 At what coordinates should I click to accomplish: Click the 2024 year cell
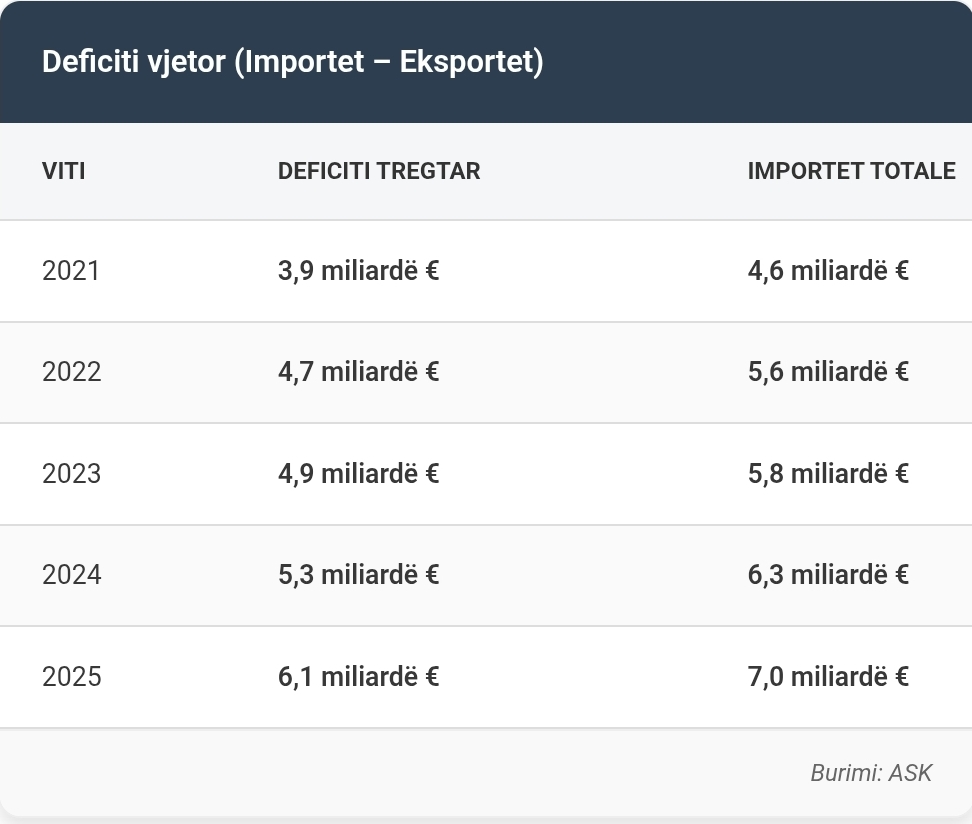pos(71,575)
